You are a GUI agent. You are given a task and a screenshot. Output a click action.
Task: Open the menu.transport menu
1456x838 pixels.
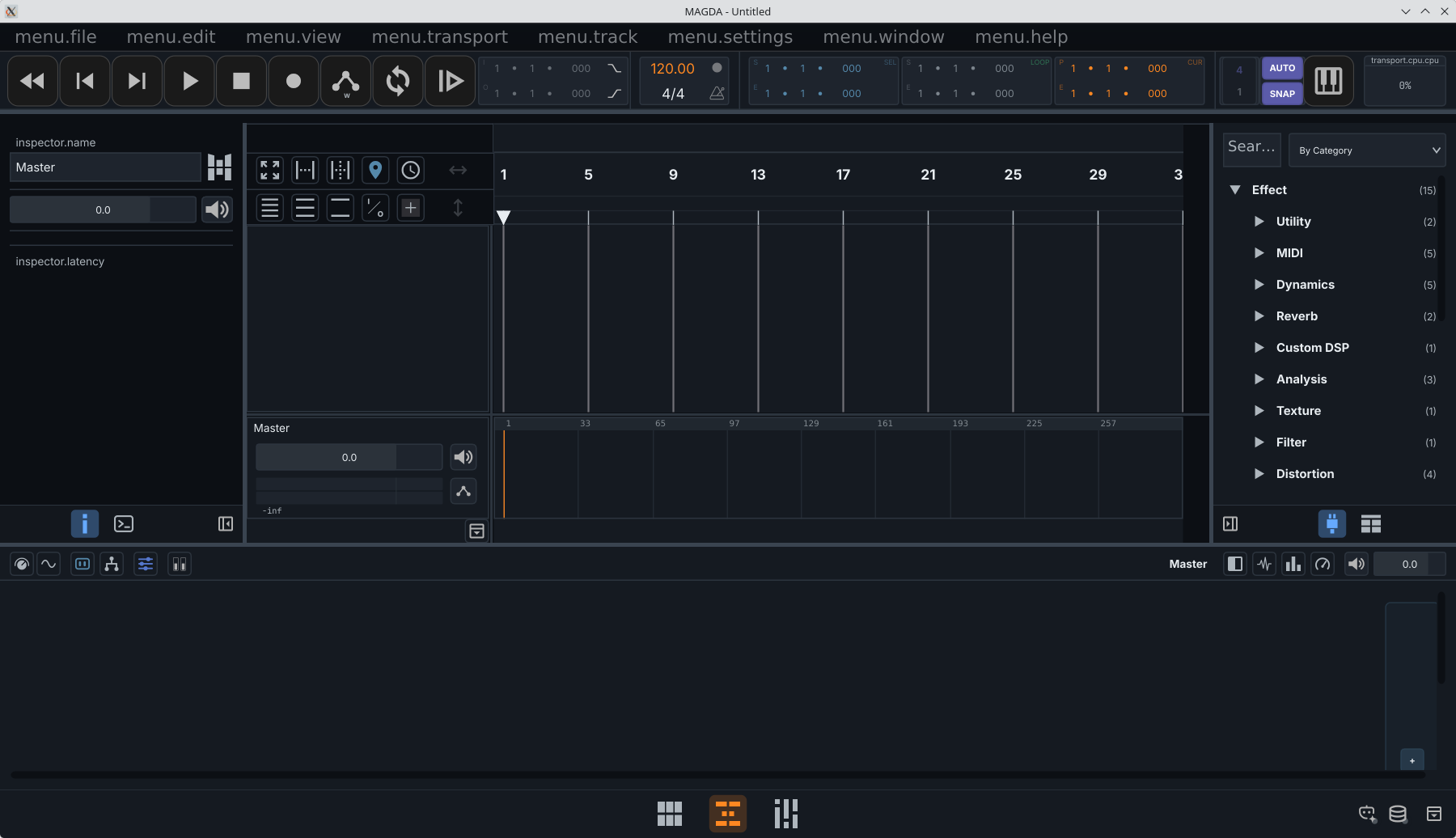tap(440, 37)
